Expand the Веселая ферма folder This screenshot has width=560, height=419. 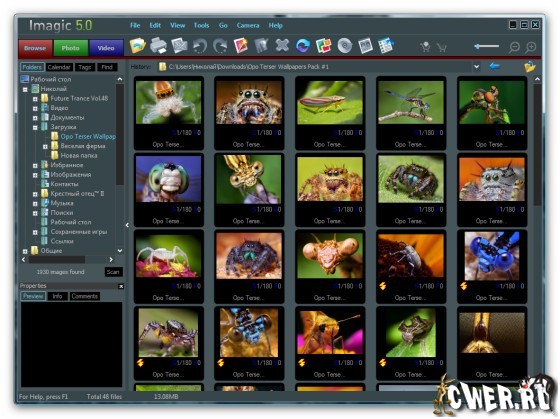45,146
